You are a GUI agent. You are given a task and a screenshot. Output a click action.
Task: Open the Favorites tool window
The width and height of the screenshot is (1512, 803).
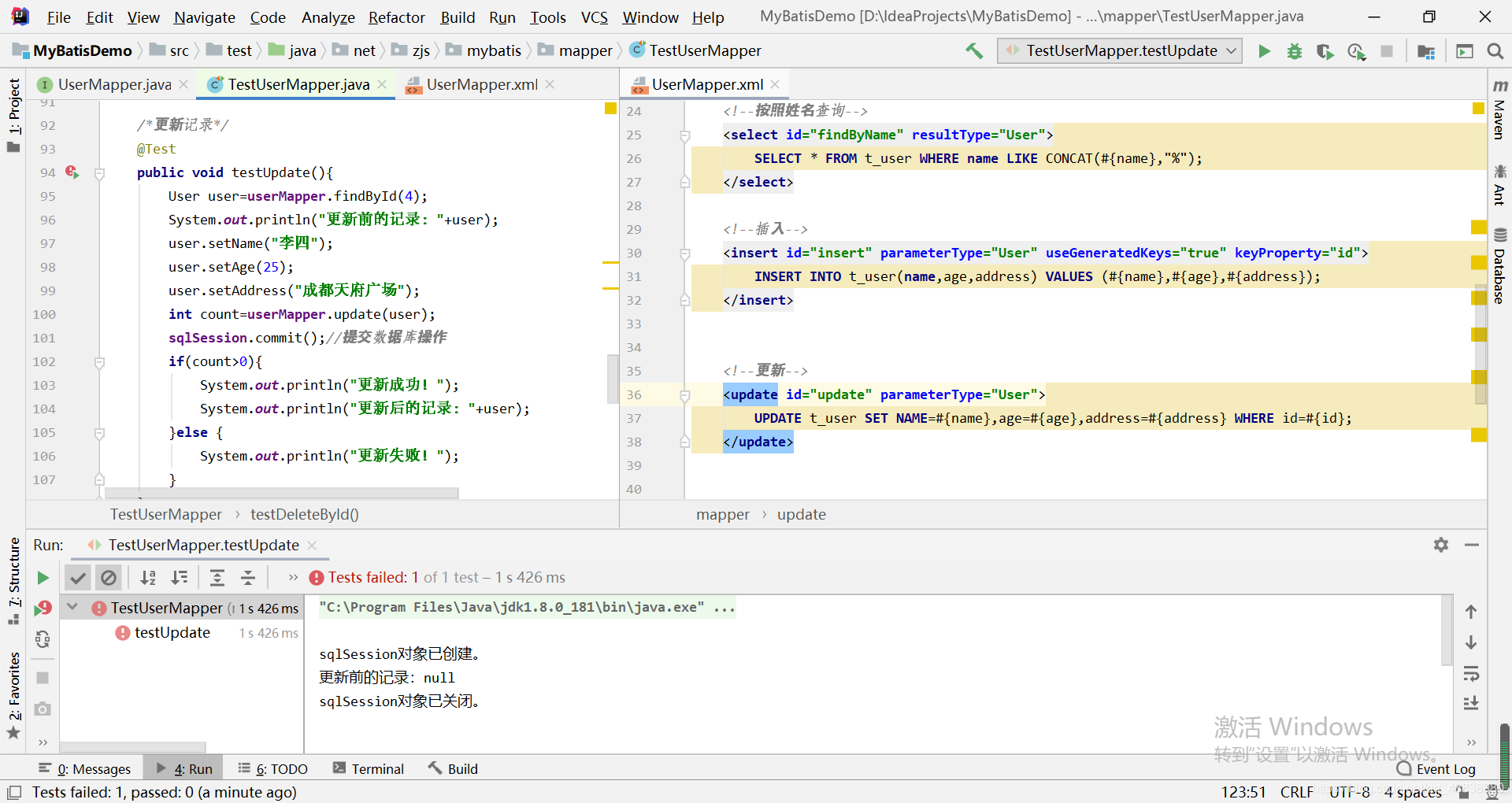[x=14, y=695]
